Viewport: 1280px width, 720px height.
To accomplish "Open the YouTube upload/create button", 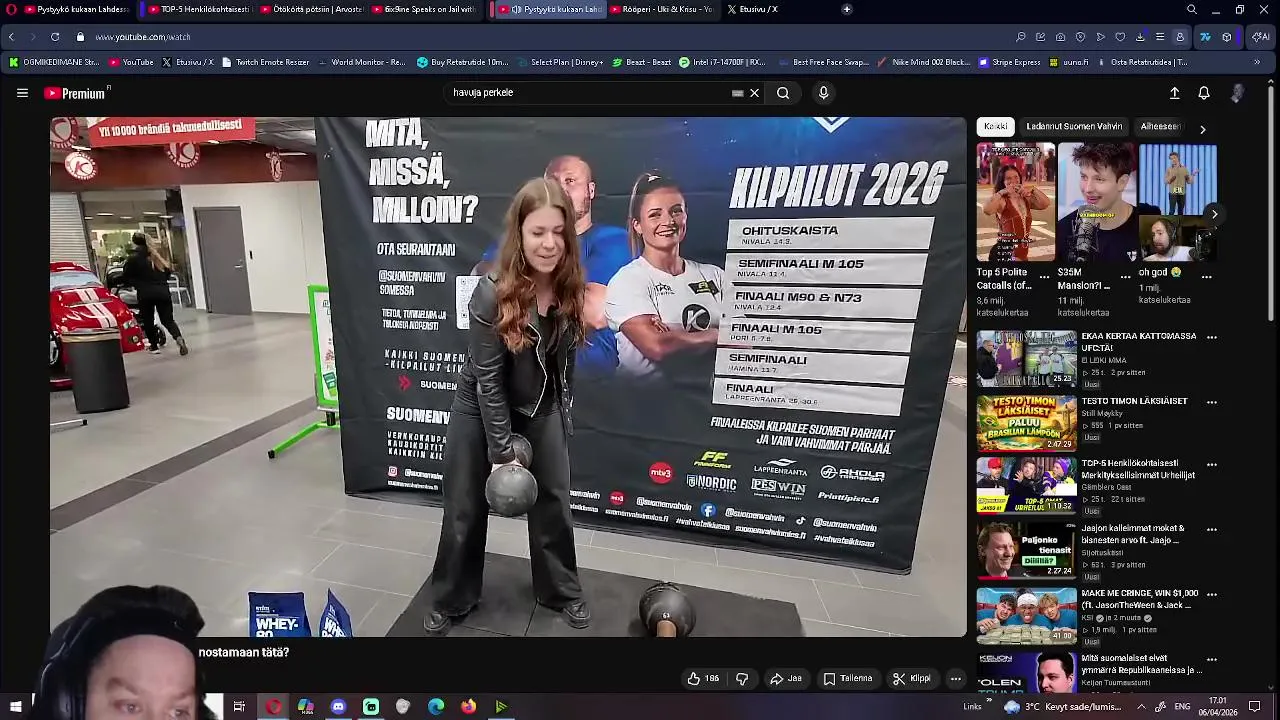I will click(1175, 93).
